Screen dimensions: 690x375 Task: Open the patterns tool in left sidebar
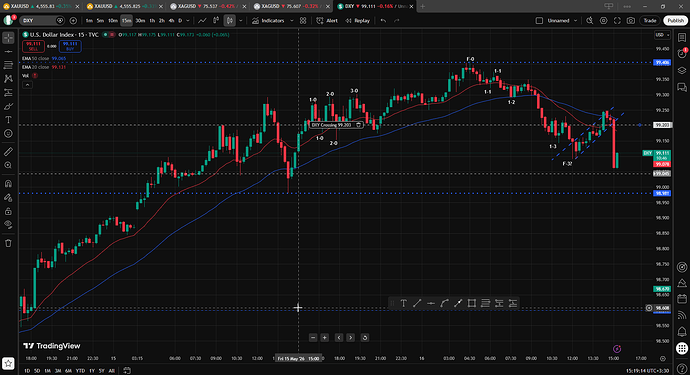point(8,79)
